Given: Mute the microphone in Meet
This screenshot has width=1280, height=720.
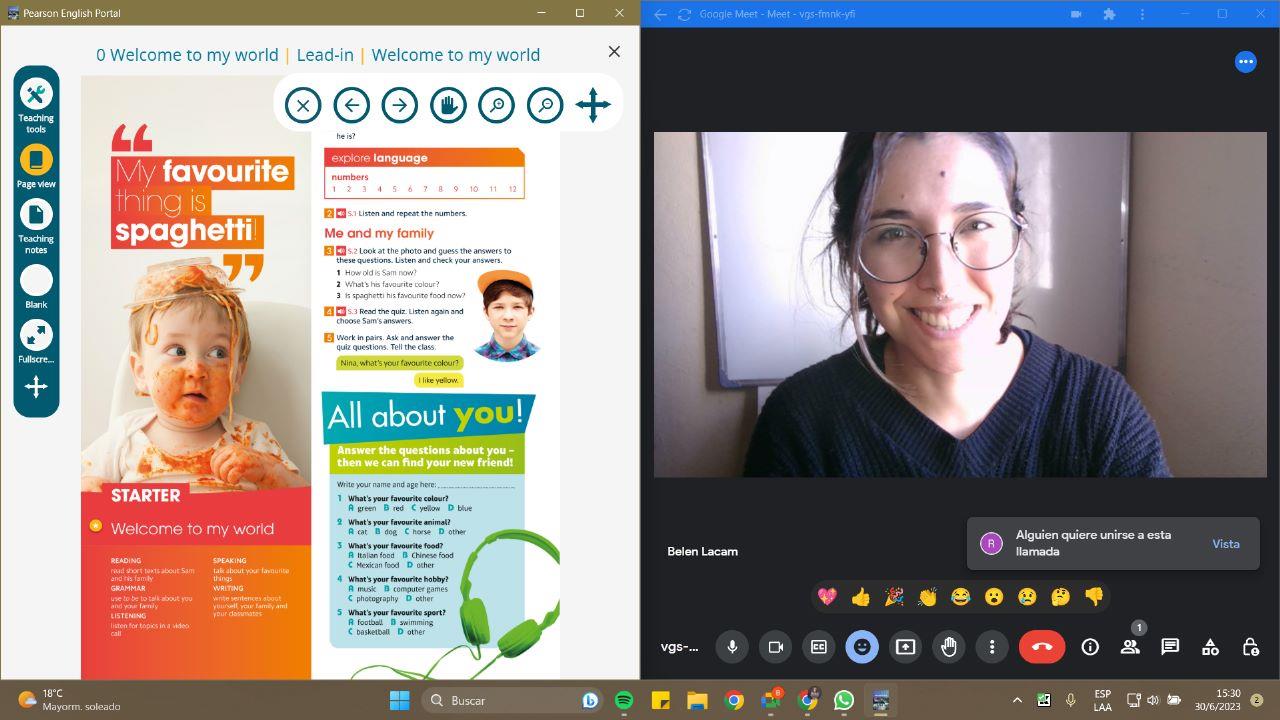Looking at the screenshot, I should coord(732,647).
